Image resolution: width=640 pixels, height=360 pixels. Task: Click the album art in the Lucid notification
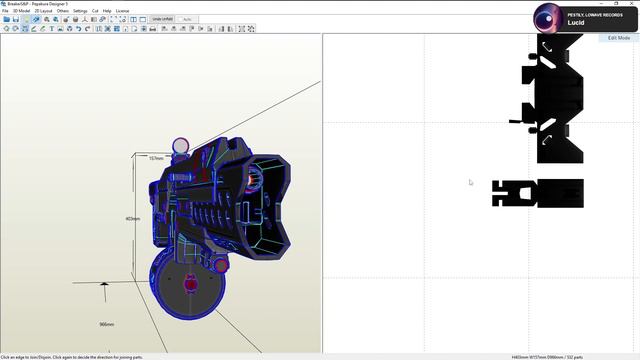click(548, 18)
